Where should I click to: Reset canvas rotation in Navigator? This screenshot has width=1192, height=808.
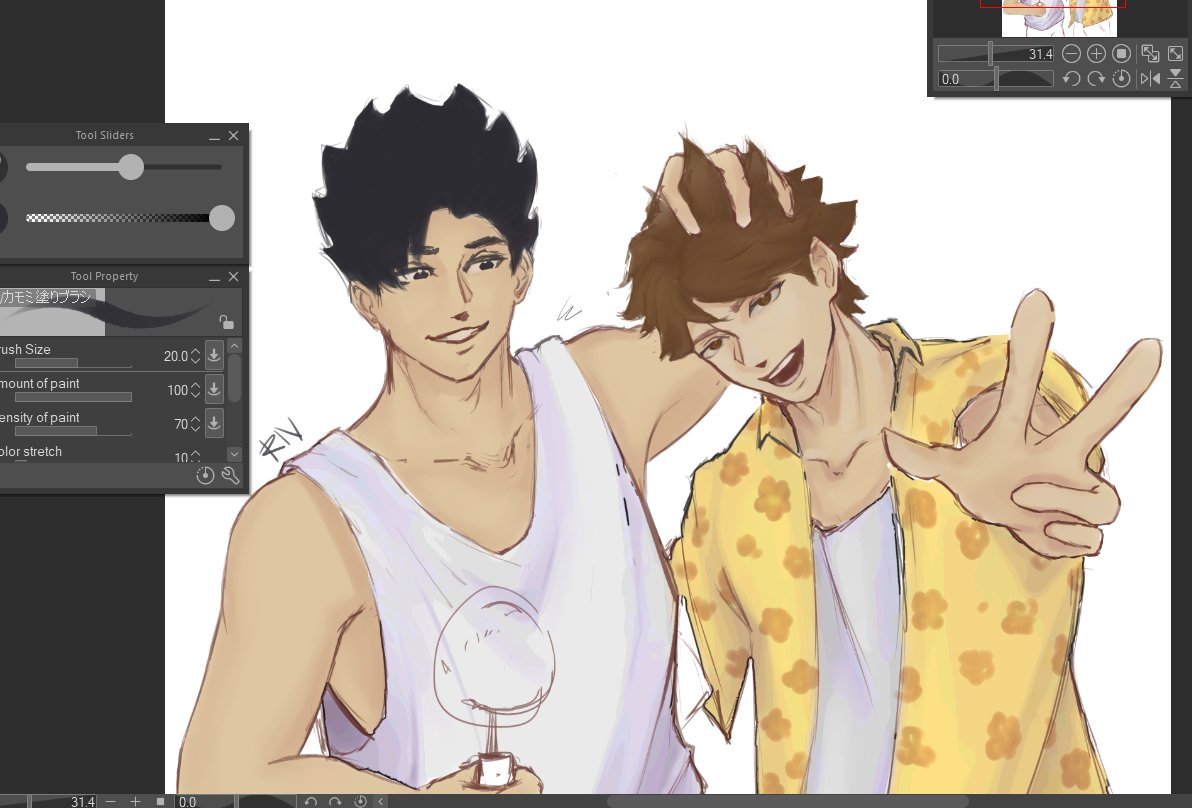point(1121,78)
